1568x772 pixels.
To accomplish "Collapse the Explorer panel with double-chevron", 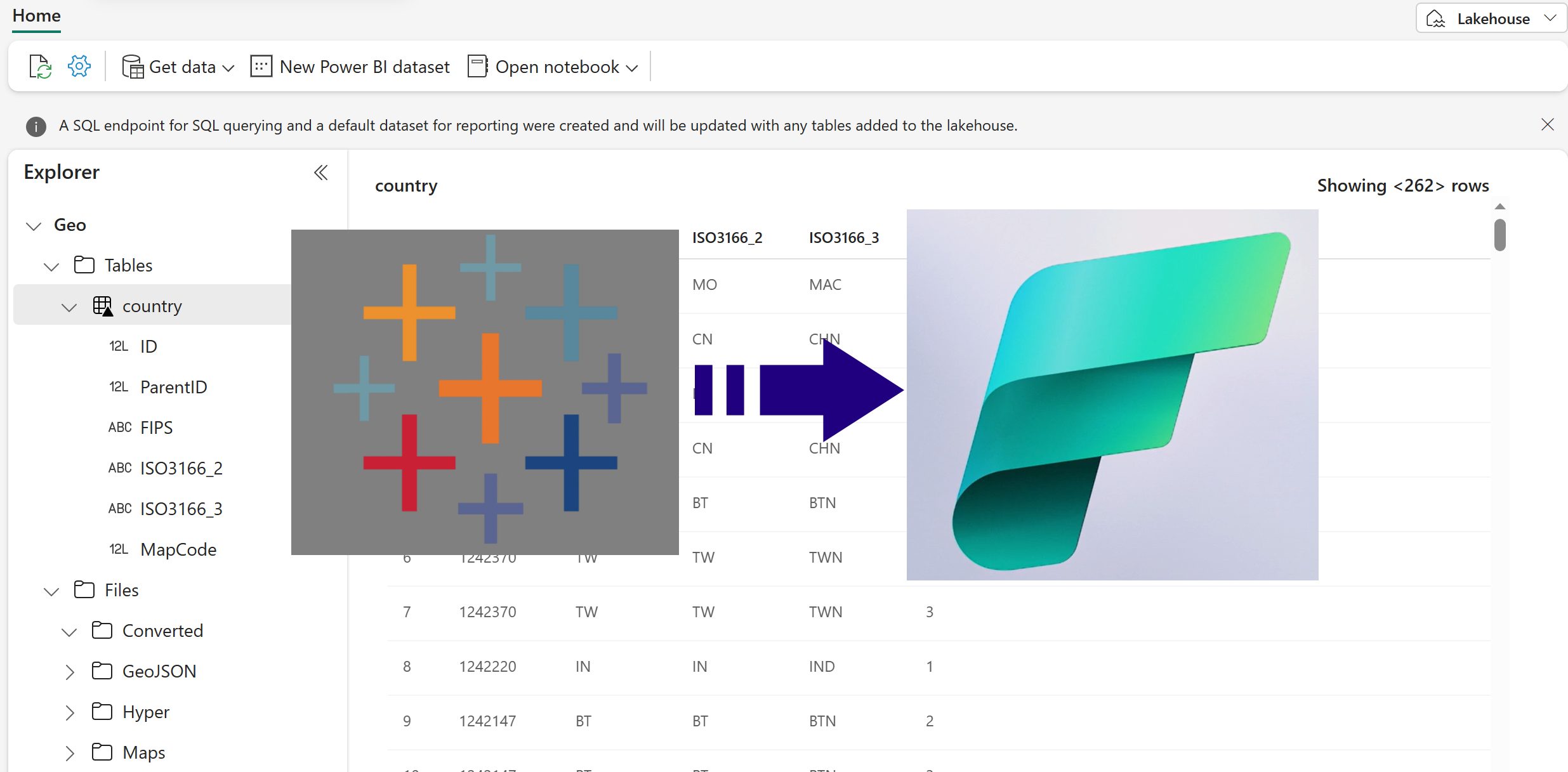I will (320, 172).
